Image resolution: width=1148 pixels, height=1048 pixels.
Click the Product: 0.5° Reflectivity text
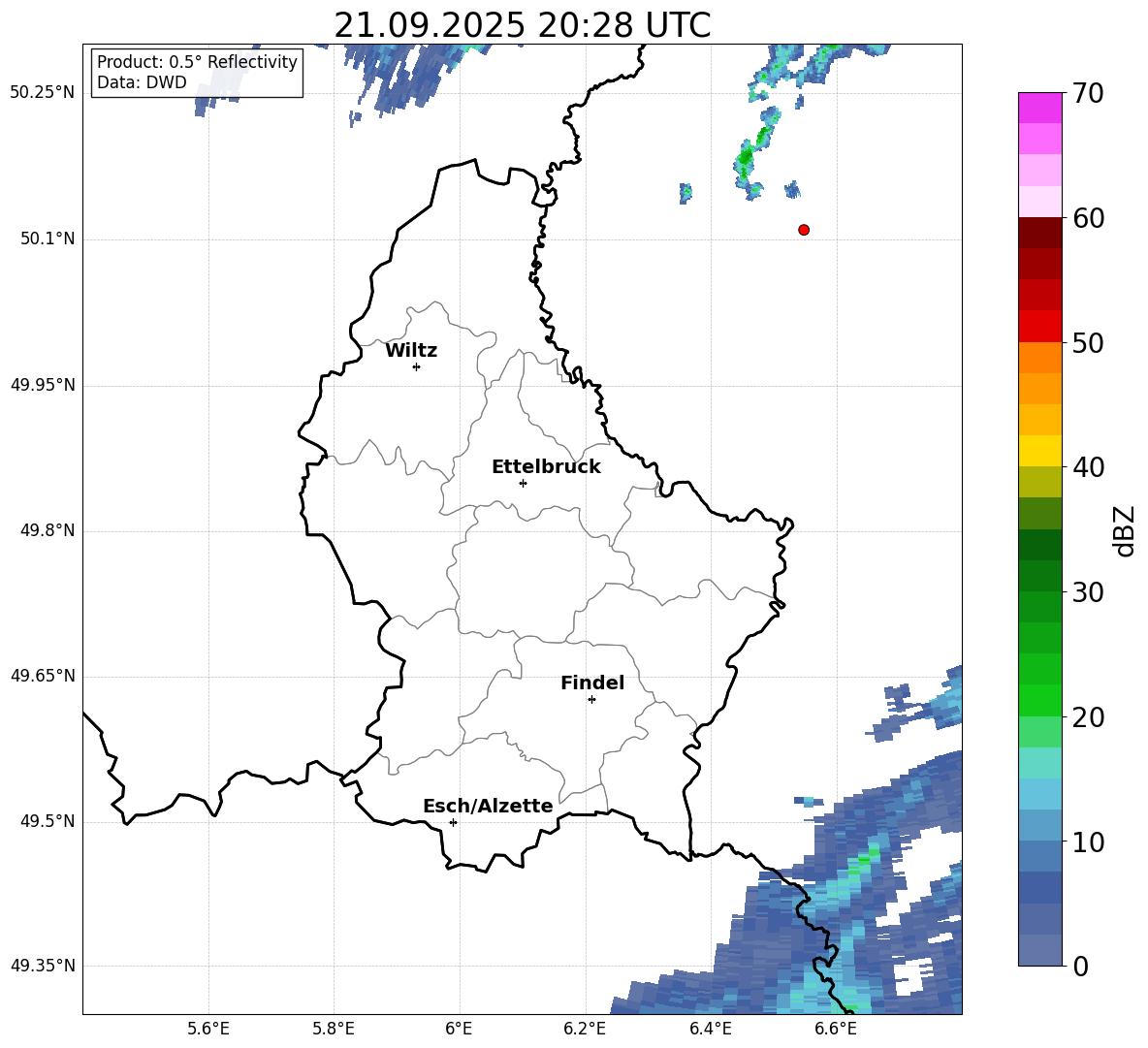197,61
